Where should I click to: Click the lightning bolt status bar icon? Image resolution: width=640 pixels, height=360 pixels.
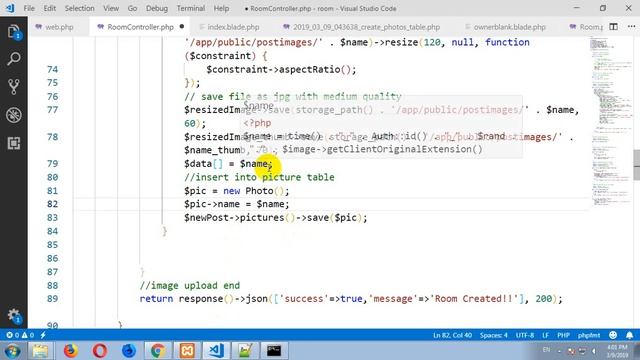tap(43, 335)
